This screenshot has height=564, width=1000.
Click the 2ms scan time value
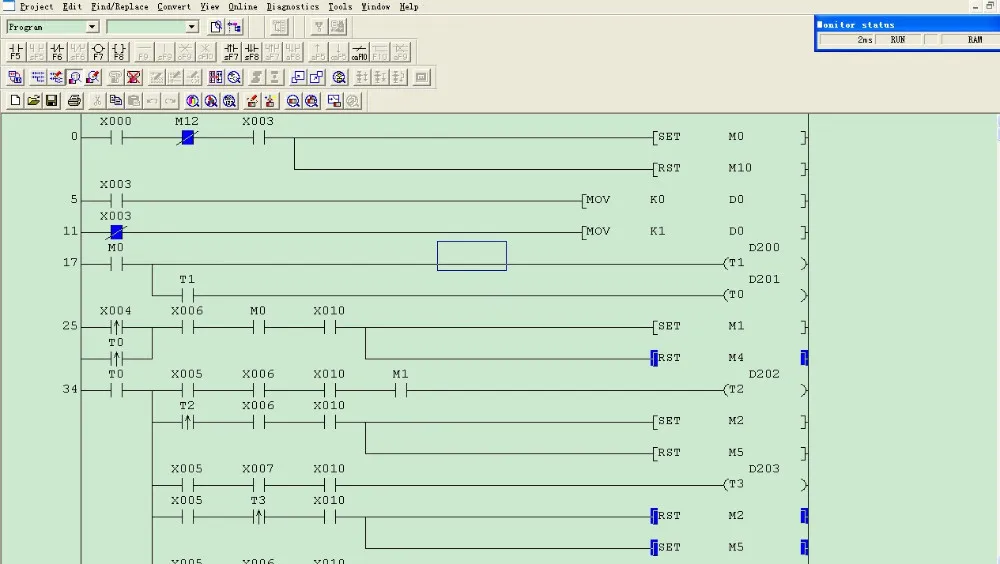pos(847,40)
